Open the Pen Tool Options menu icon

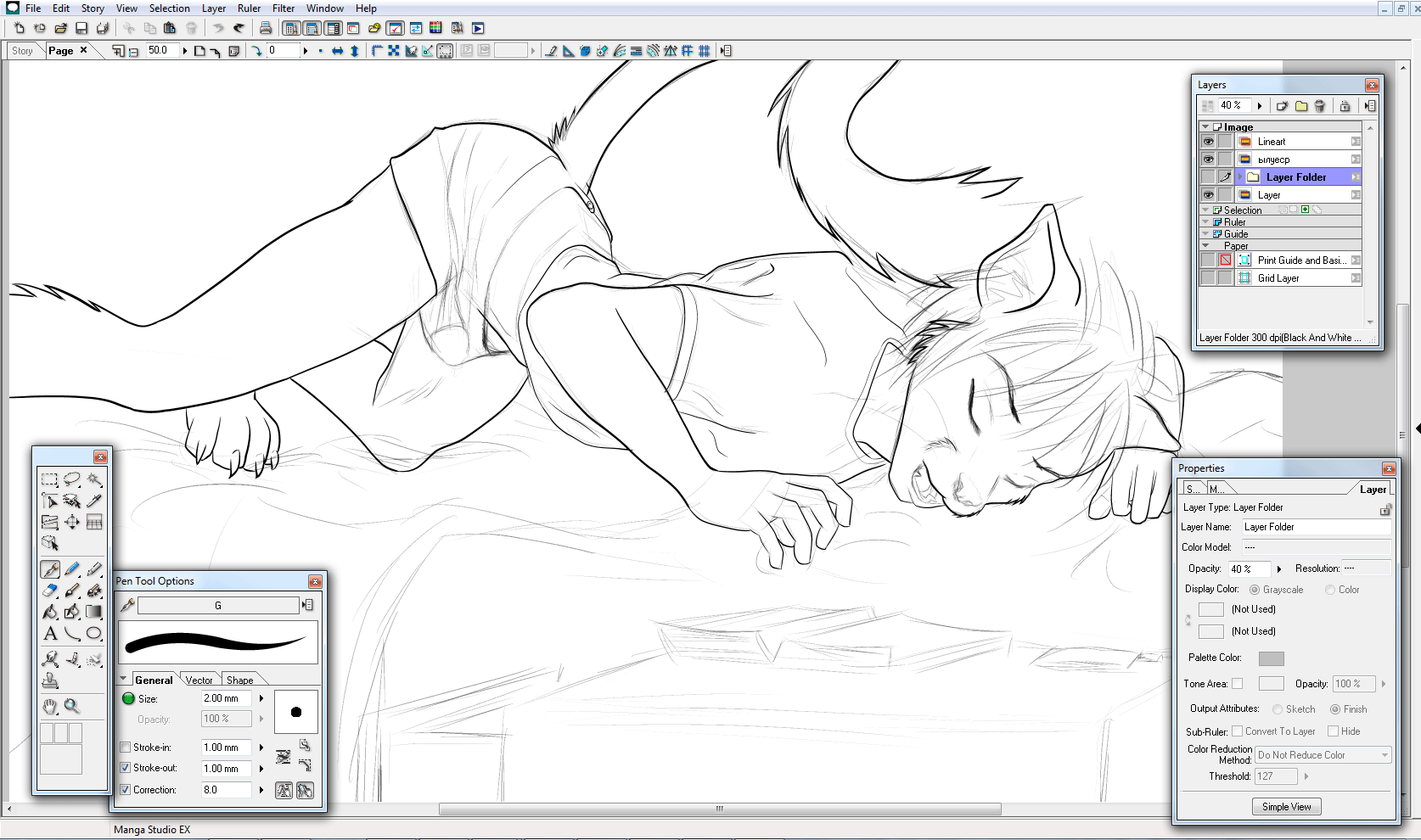[x=307, y=605]
